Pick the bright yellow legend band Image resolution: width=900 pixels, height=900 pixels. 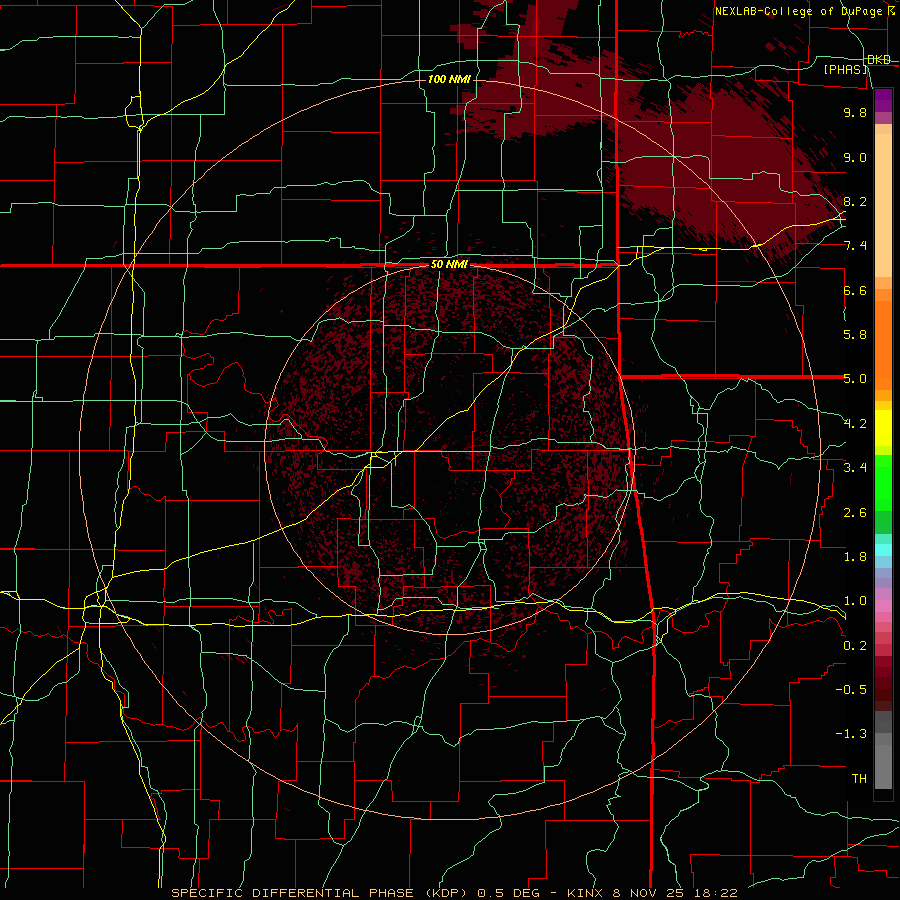pos(883,428)
